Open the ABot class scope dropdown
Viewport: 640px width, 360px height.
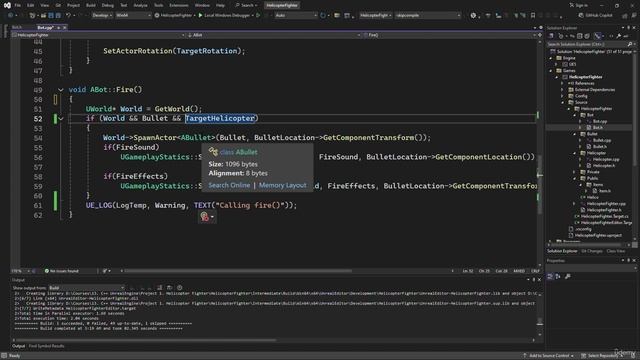(x=273, y=35)
